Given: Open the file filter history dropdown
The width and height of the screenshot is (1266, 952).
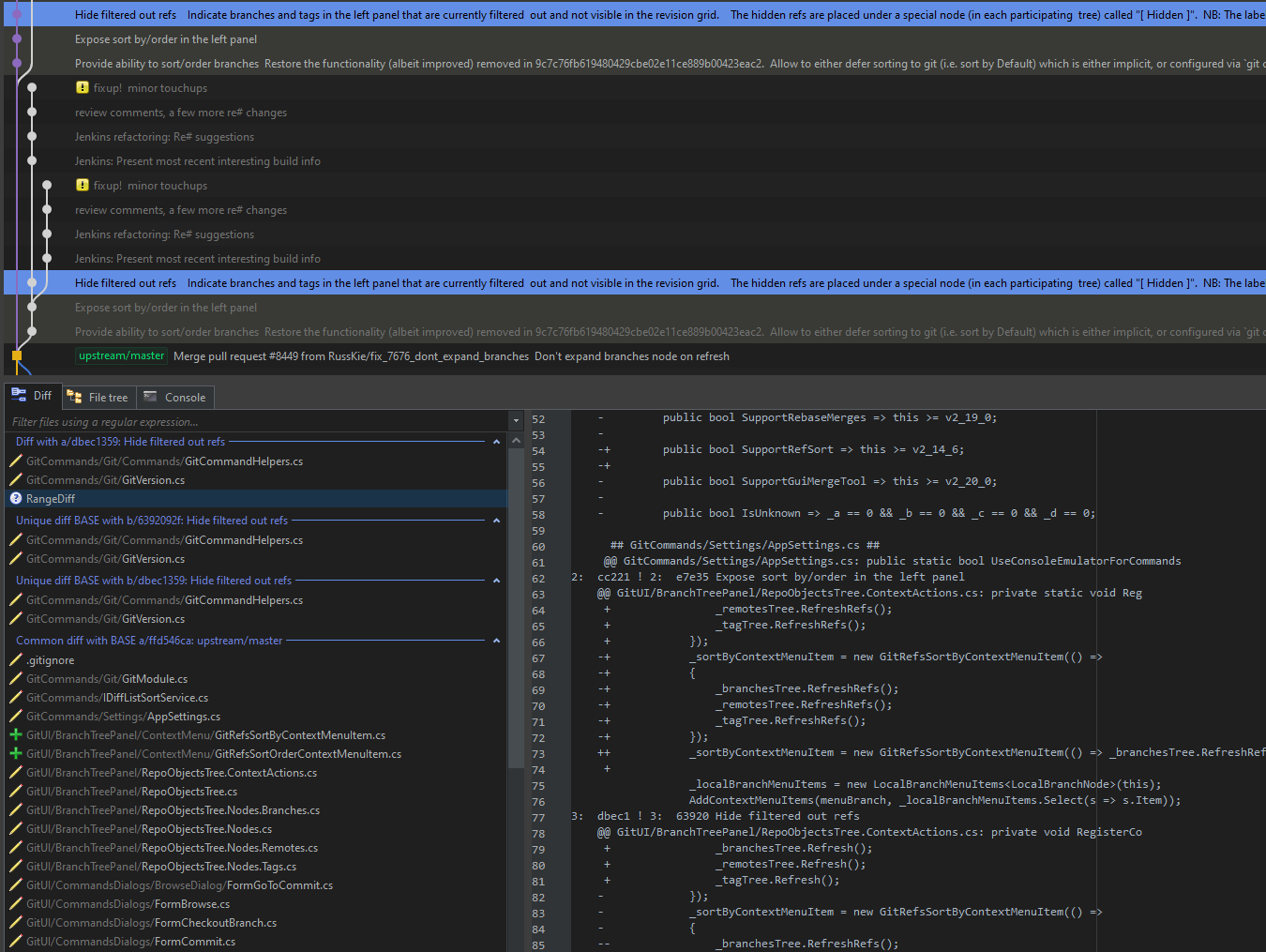Looking at the screenshot, I should point(515,420).
